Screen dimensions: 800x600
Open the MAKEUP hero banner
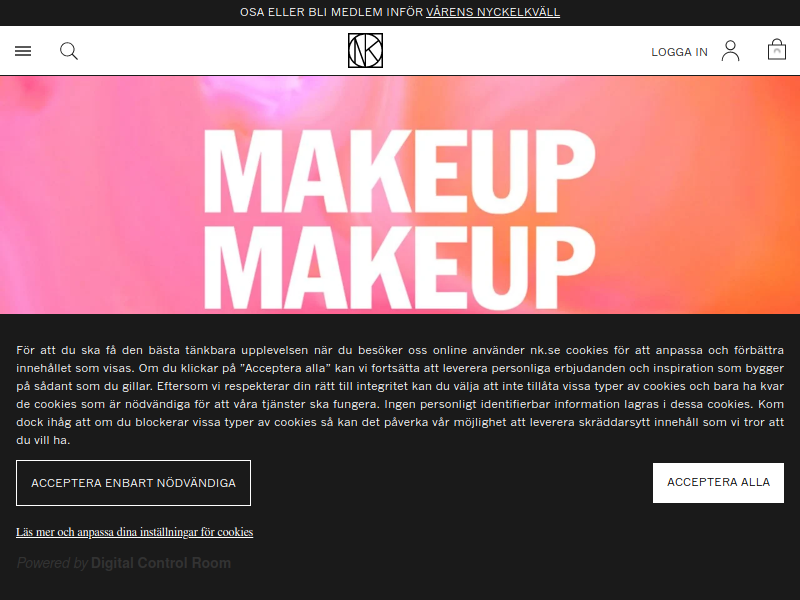coord(400,195)
